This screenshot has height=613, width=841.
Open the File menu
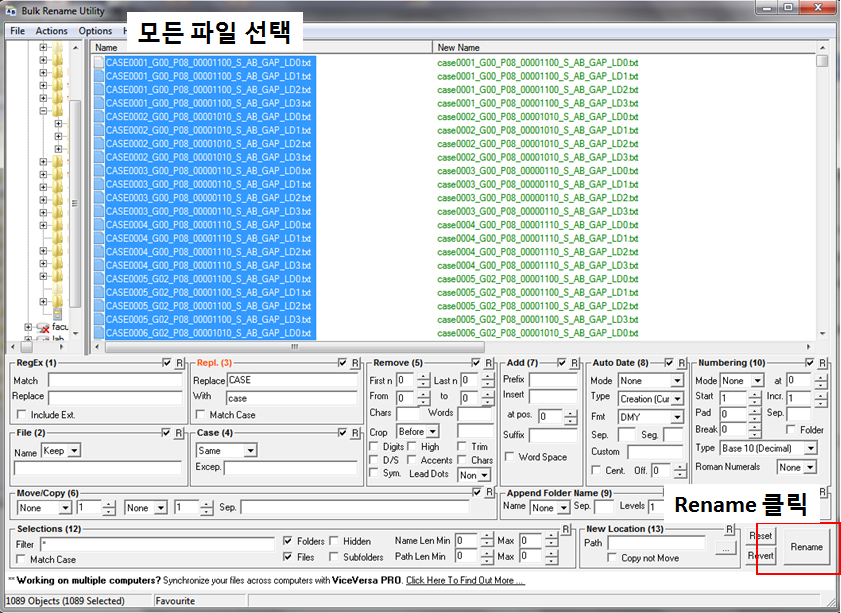(x=17, y=31)
